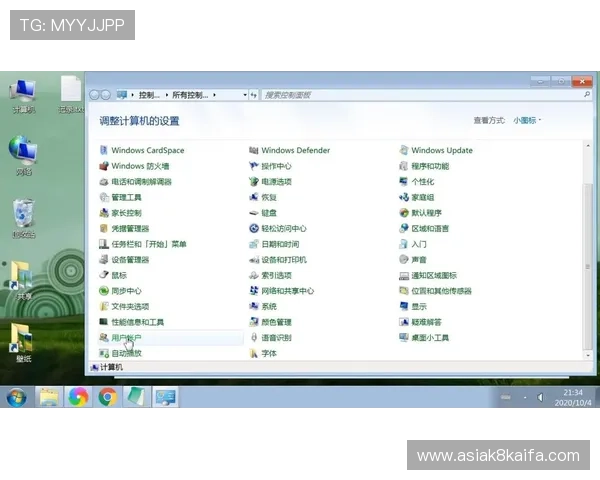Image resolution: width=600 pixels, height=480 pixels.
Task: Click refresh button beside address bar
Action: (254, 95)
